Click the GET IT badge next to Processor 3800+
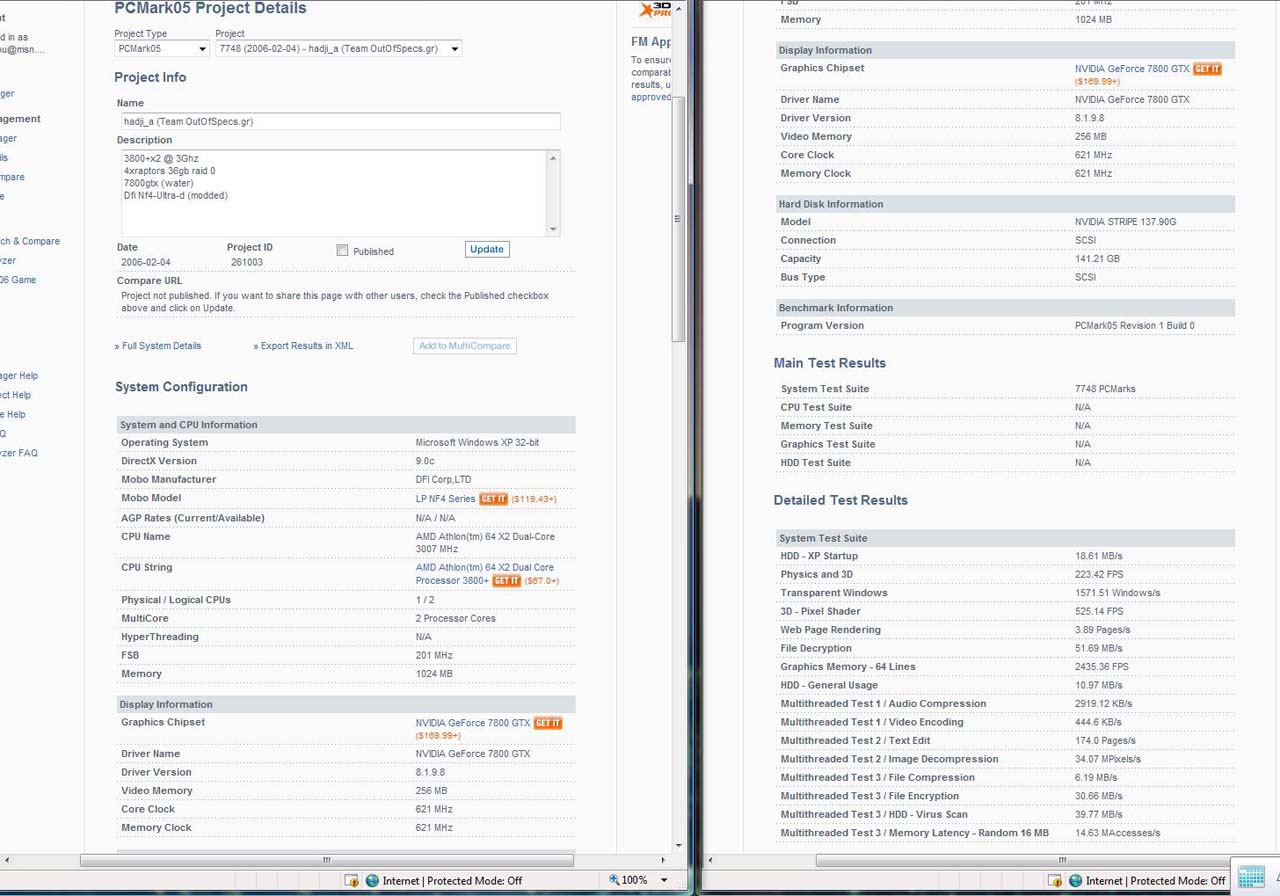 (507, 581)
